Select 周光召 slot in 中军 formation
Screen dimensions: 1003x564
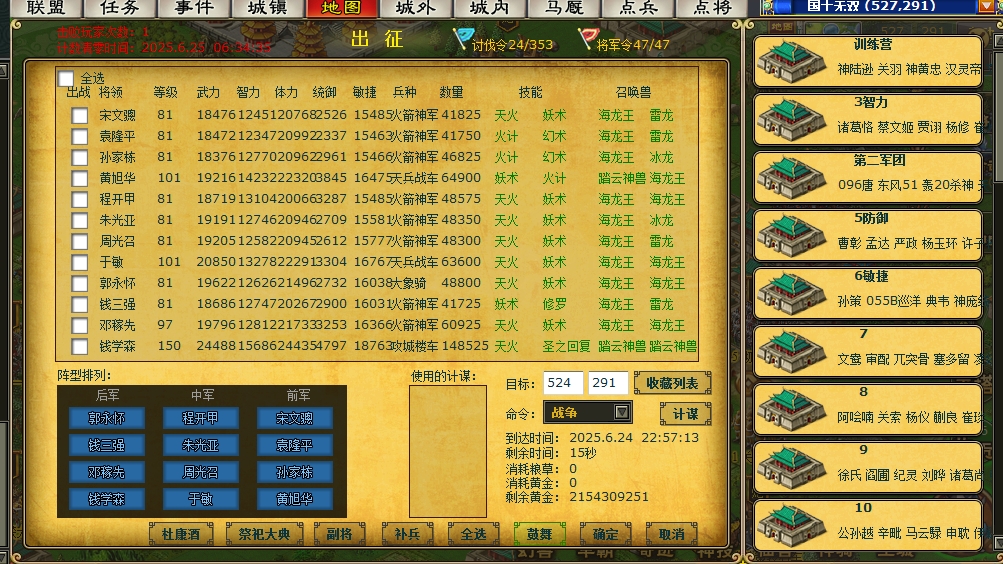click(x=201, y=472)
